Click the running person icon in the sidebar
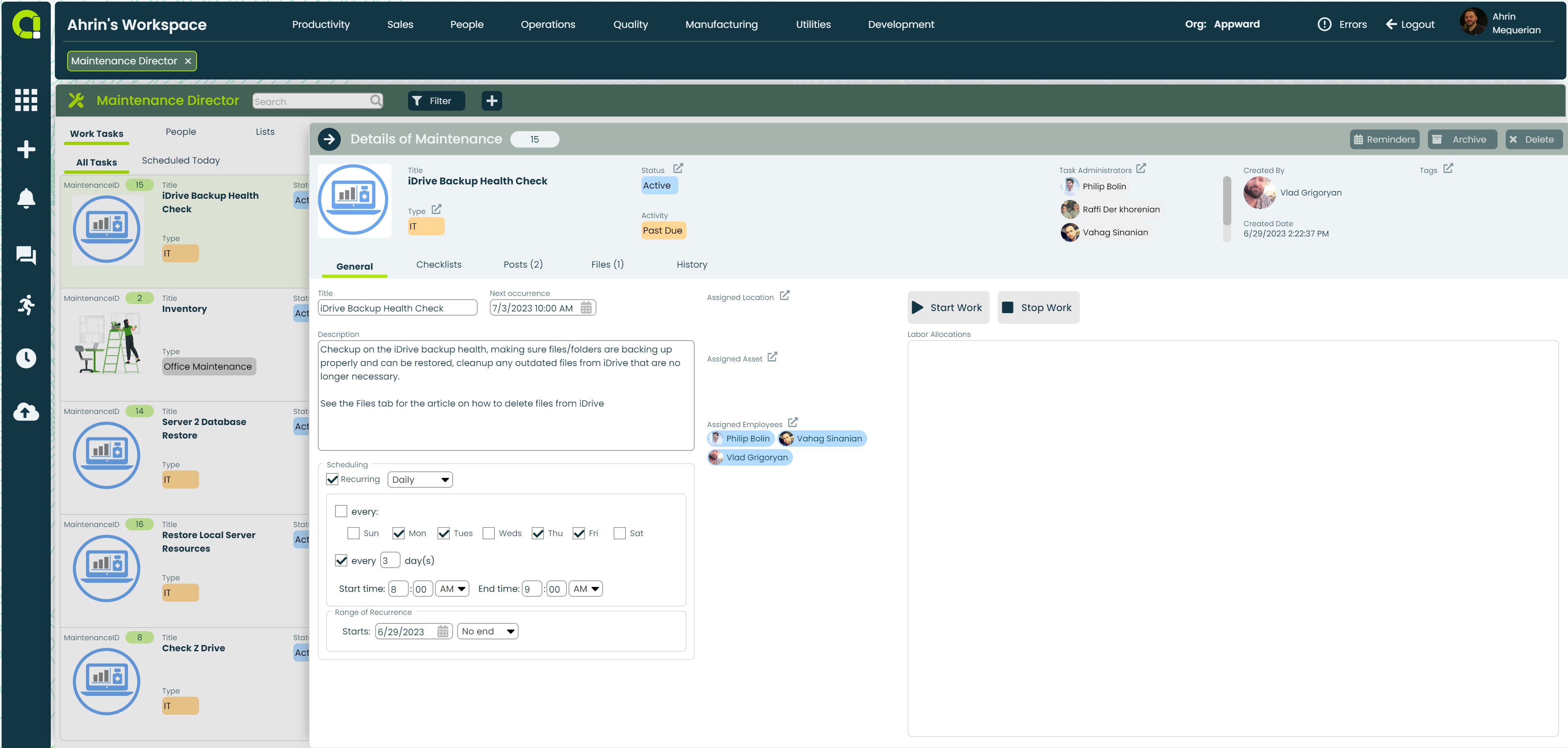Screen dimensions: 1568x748 click(x=25, y=305)
